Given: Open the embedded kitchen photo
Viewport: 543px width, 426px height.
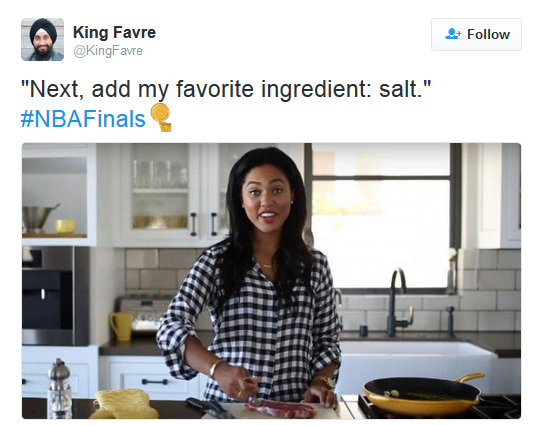Looking at the screenshot, I should click(271, 281).
